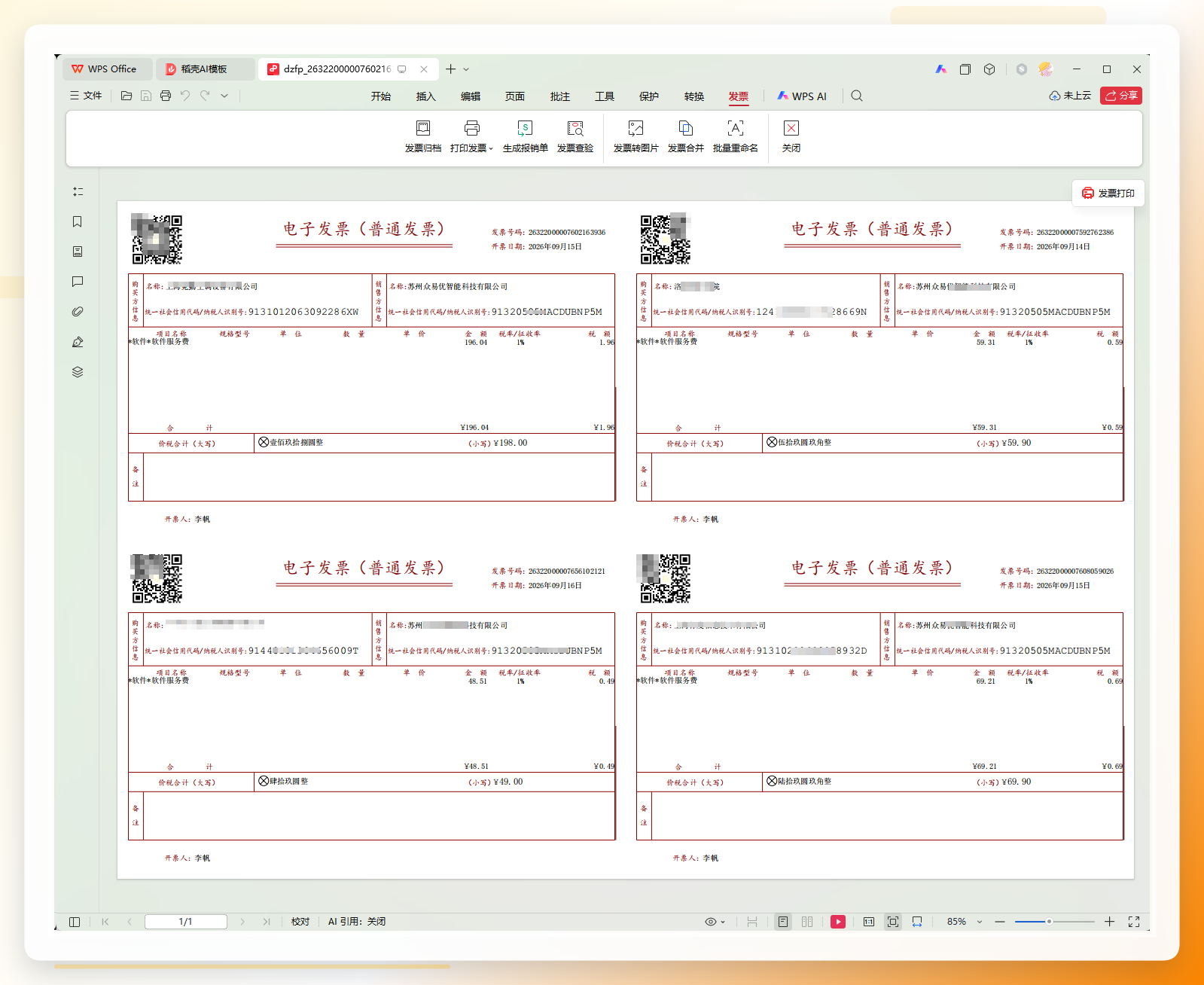Image resolution: width=1204 pixels, height=985 pixels.
Task: Switch to the 批注 annotation tab
Action: 560,96
